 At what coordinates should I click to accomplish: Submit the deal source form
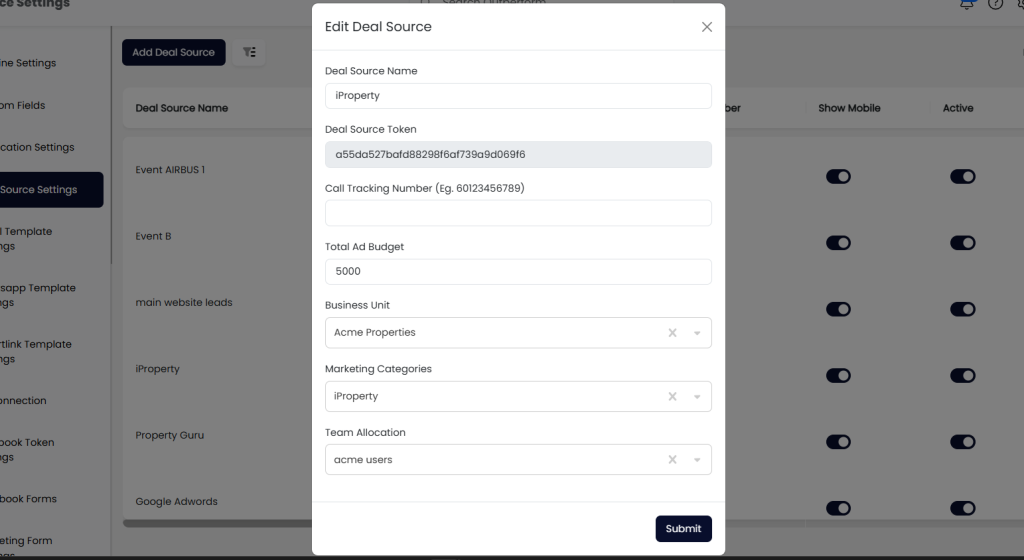(683, 529)
